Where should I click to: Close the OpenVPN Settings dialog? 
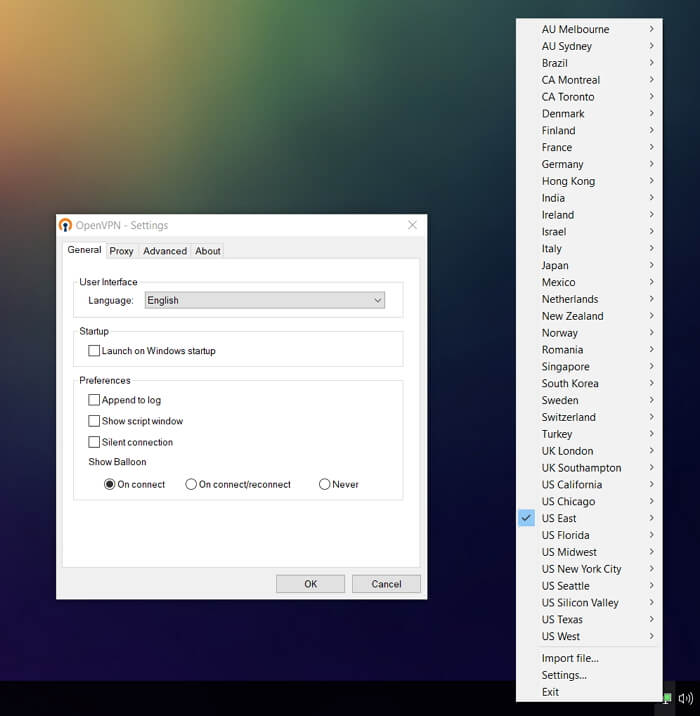[412, 225]
